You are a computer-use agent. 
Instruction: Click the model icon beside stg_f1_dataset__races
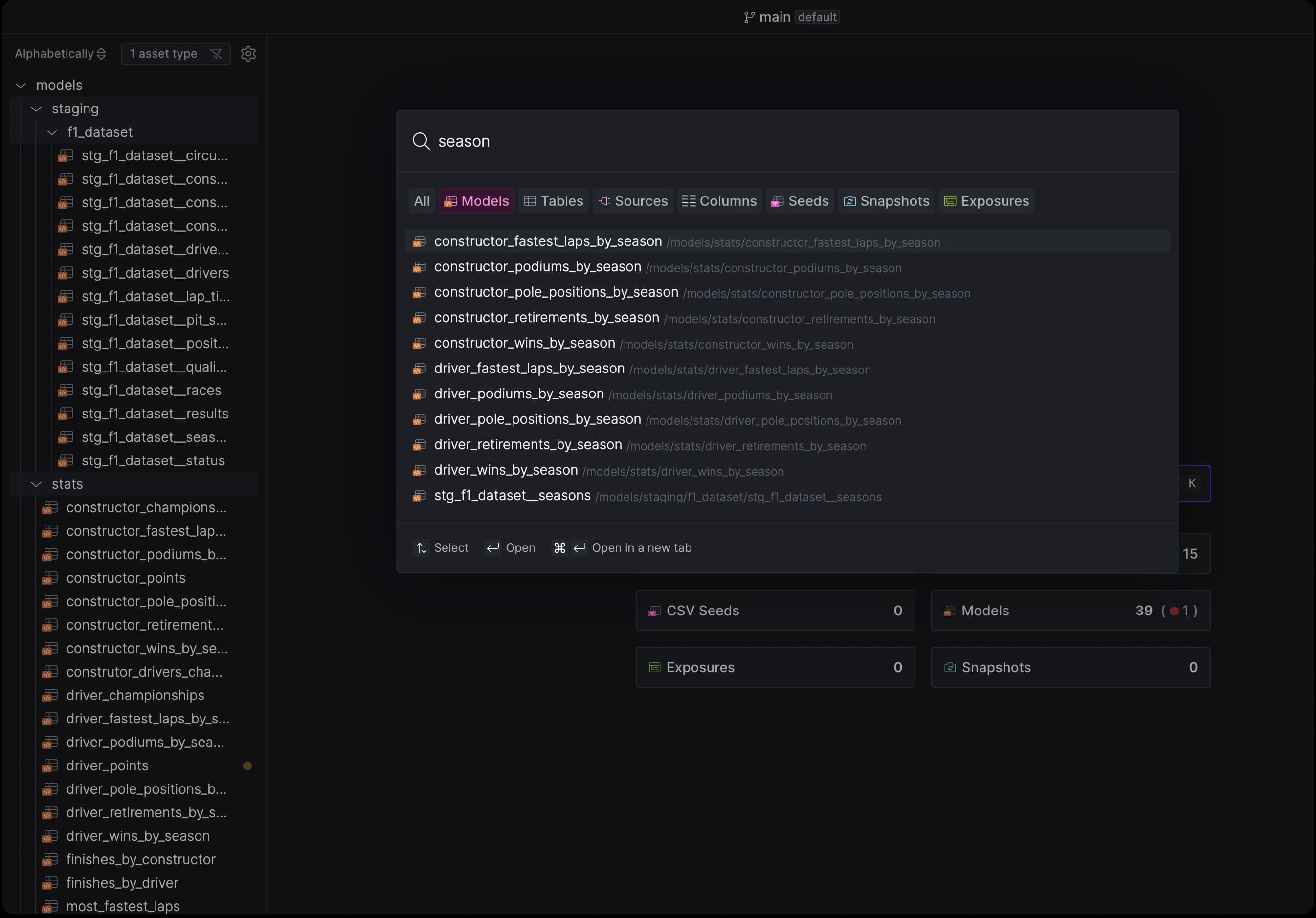coord(66,390)
